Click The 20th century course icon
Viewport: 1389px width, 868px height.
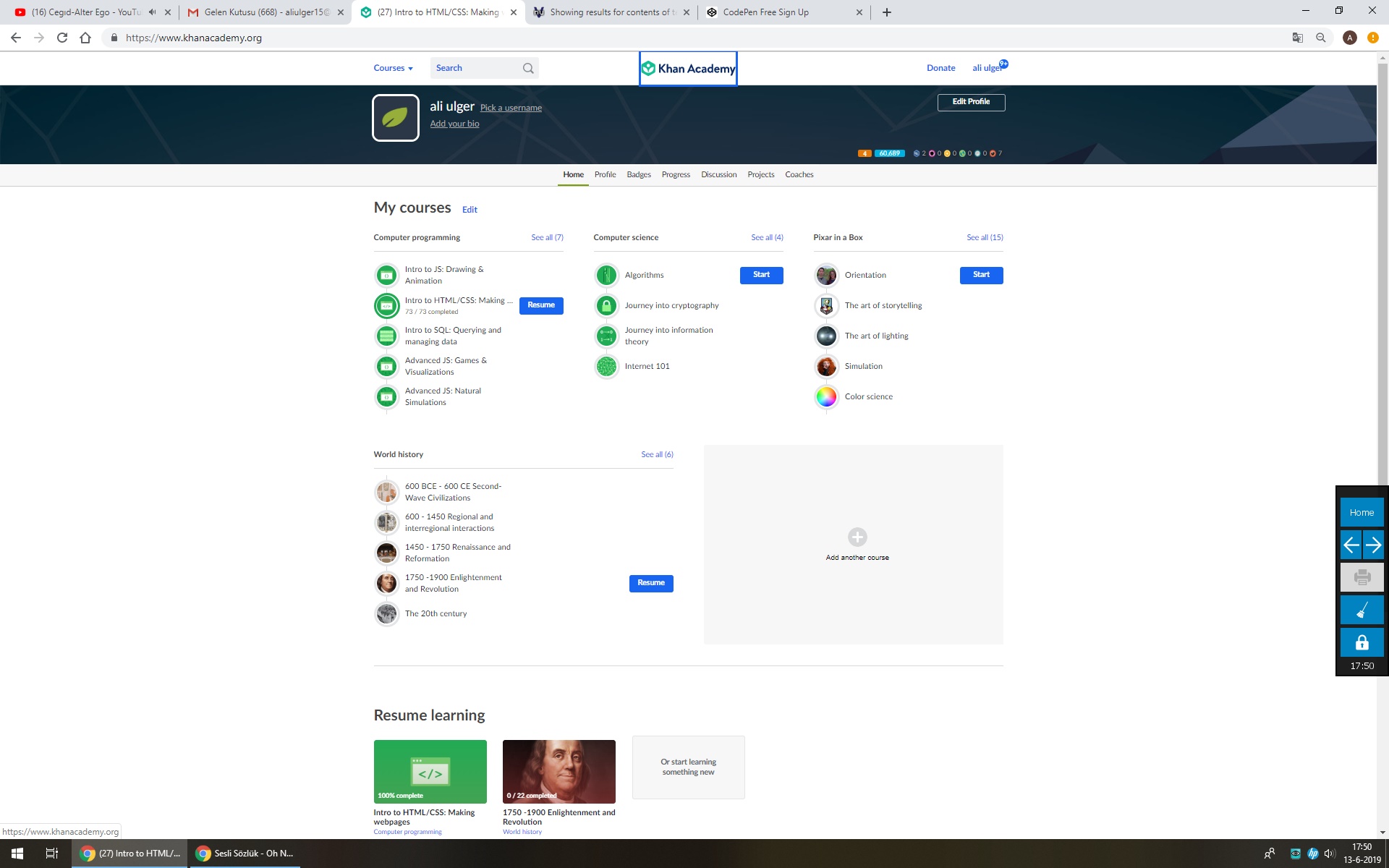386,613
